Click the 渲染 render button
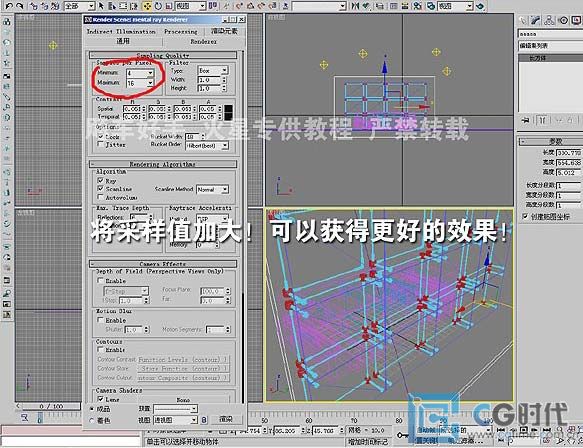Screen dimensions: 583x448 pyautogui.click(x=226, y=419)
